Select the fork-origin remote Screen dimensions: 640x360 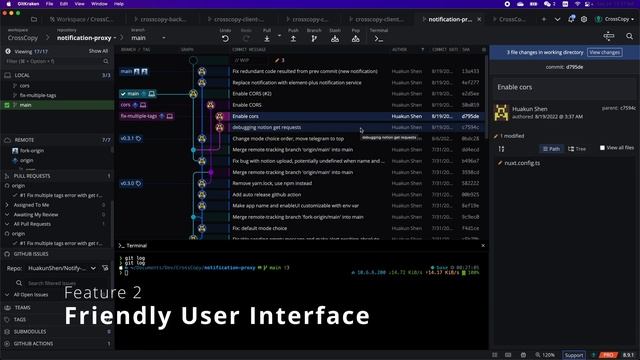(31, 151)
